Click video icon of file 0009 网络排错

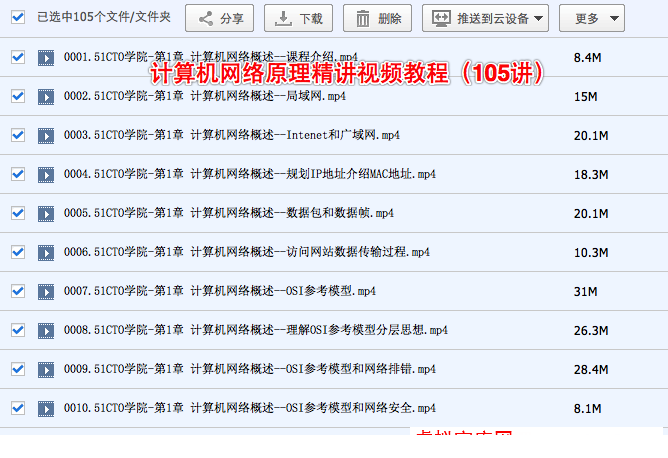[x=46, y=370]
